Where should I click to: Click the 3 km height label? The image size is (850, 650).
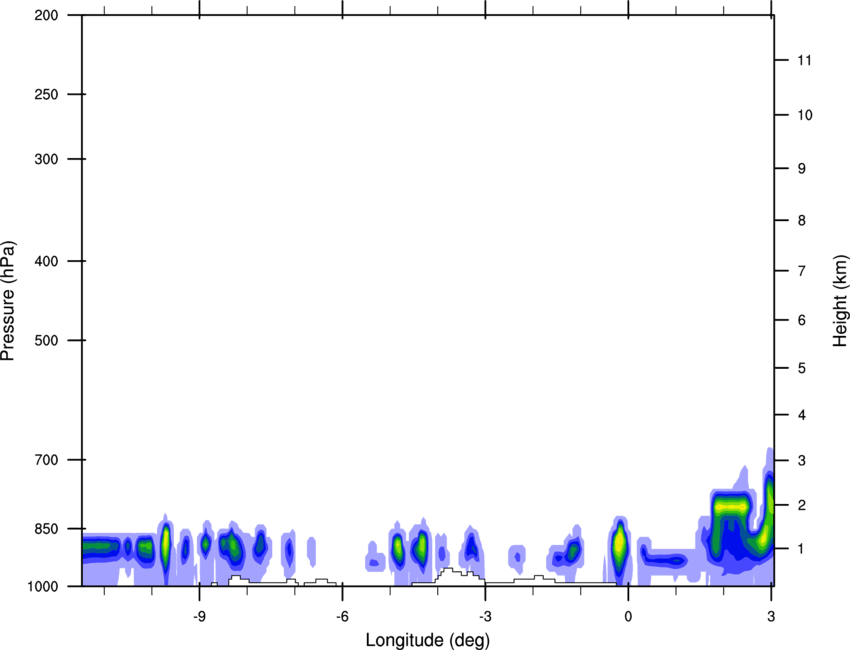(x=802, y=460)
